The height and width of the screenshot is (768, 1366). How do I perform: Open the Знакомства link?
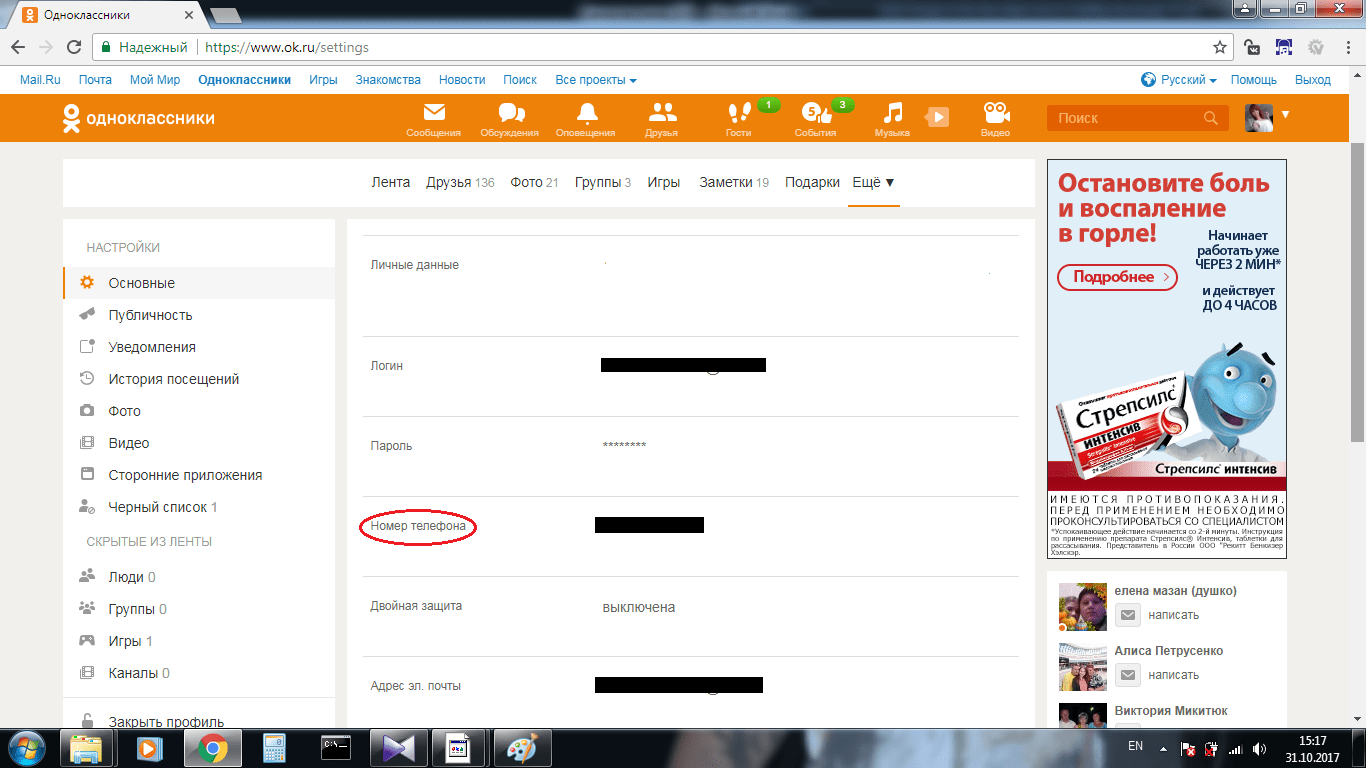point(388,80)
